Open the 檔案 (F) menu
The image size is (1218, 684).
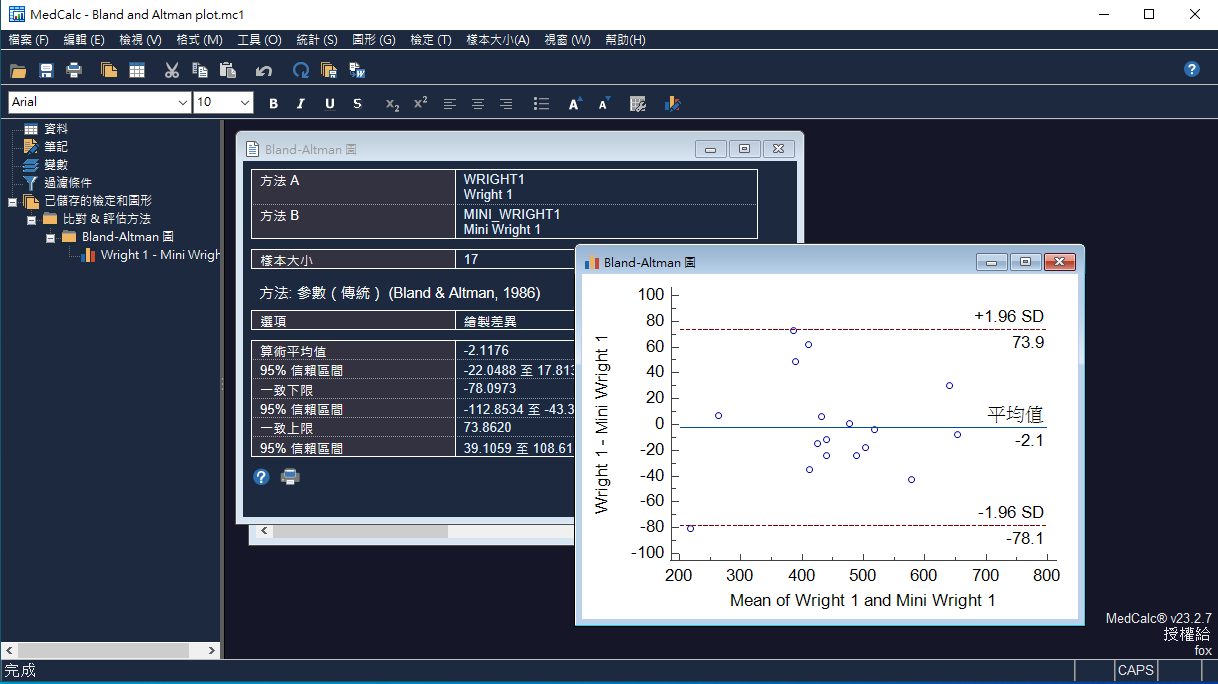point(28,40)
